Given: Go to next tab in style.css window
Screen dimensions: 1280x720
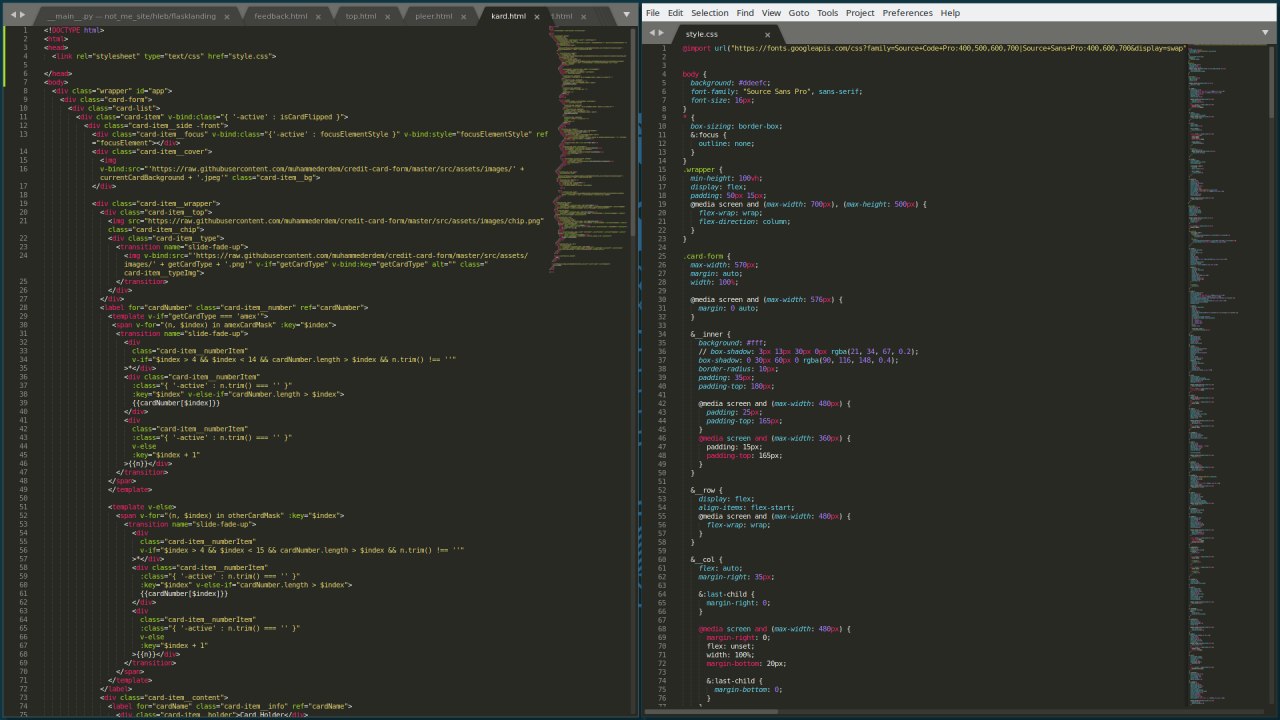Looking at the screenshot, I should (662, 33).
